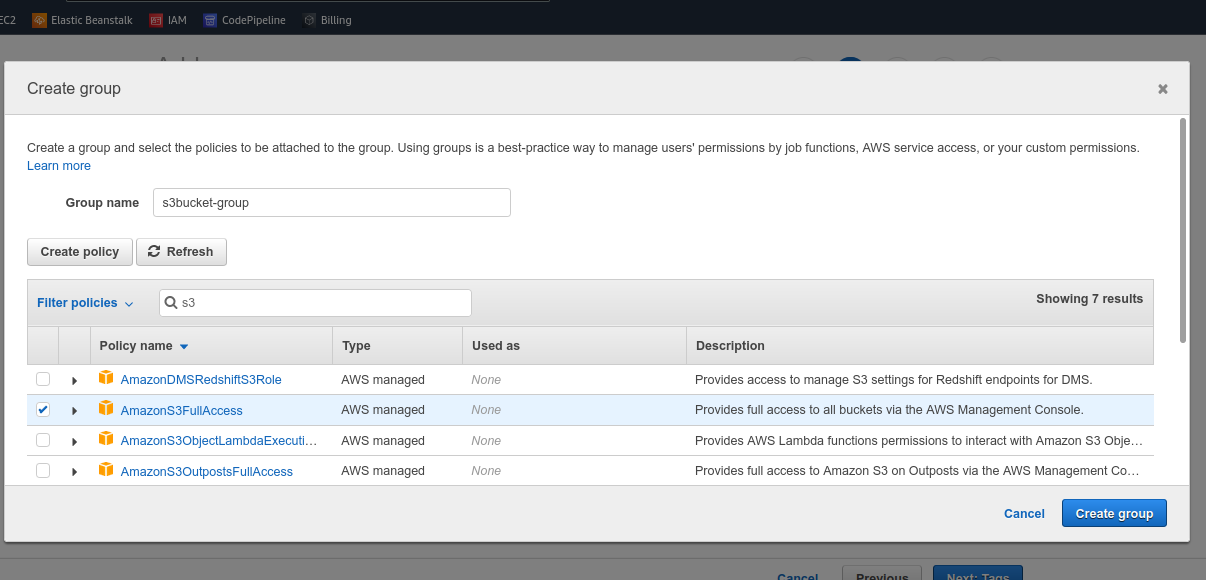Screen dimensions: 1206x580
Task: Click AmazonS3FullAccess description about all buckets
Action: coord(889,410)
